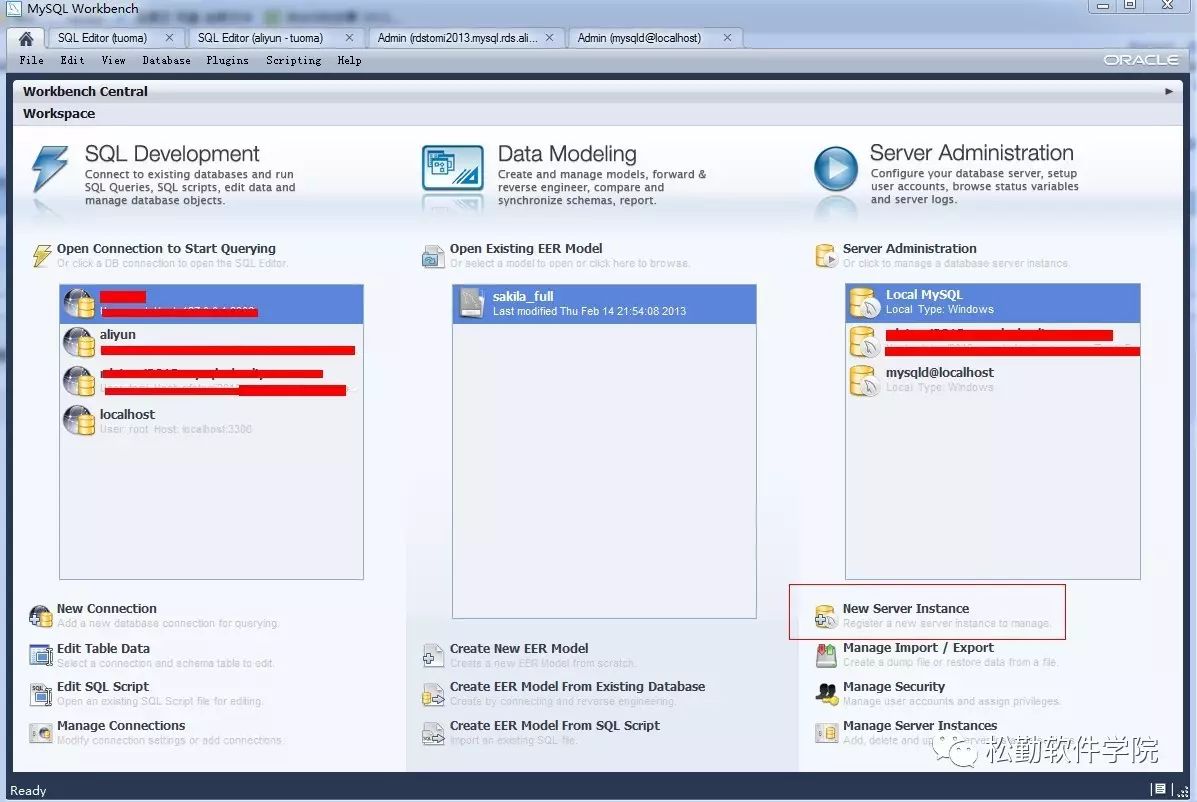The height and width of the screenshot is (802, 1197).
Task: Click Manage Import / Export
Action: point(918,648)
